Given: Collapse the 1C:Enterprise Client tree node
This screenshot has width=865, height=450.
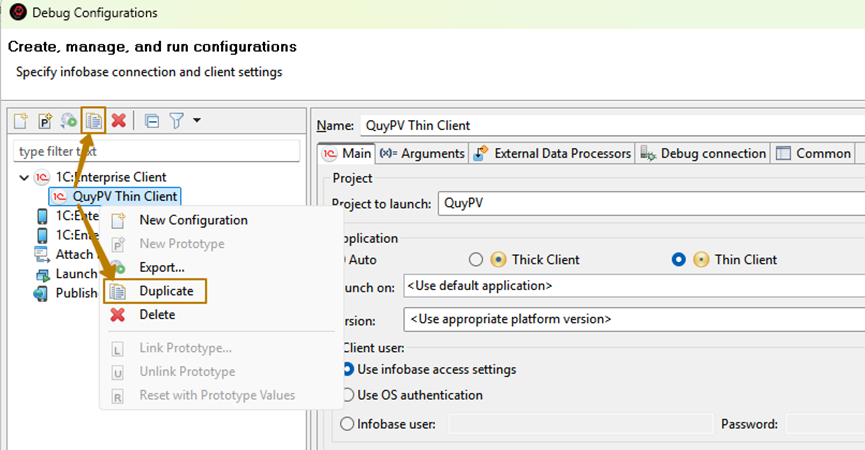Looking at the screenshot, I should coord(24,178).
